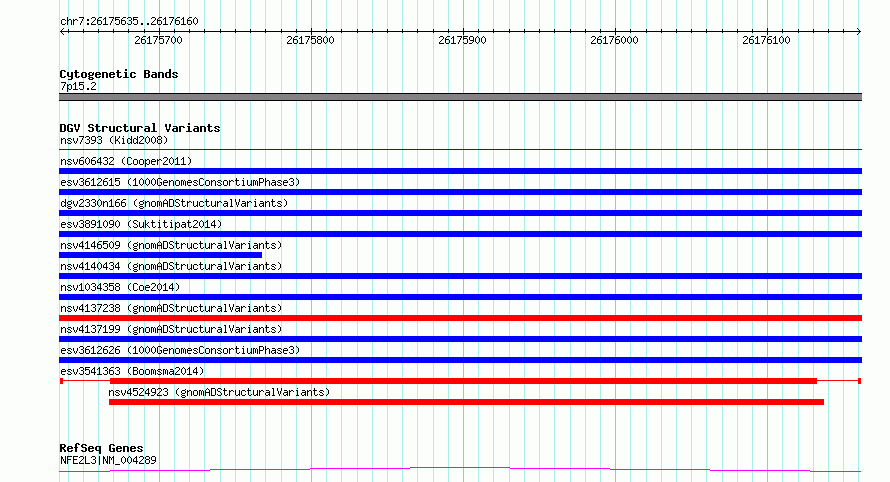Click the chr7:26175635..26176160 region label
This screenshot has width=890, height=482.
[x=129, y=22]
